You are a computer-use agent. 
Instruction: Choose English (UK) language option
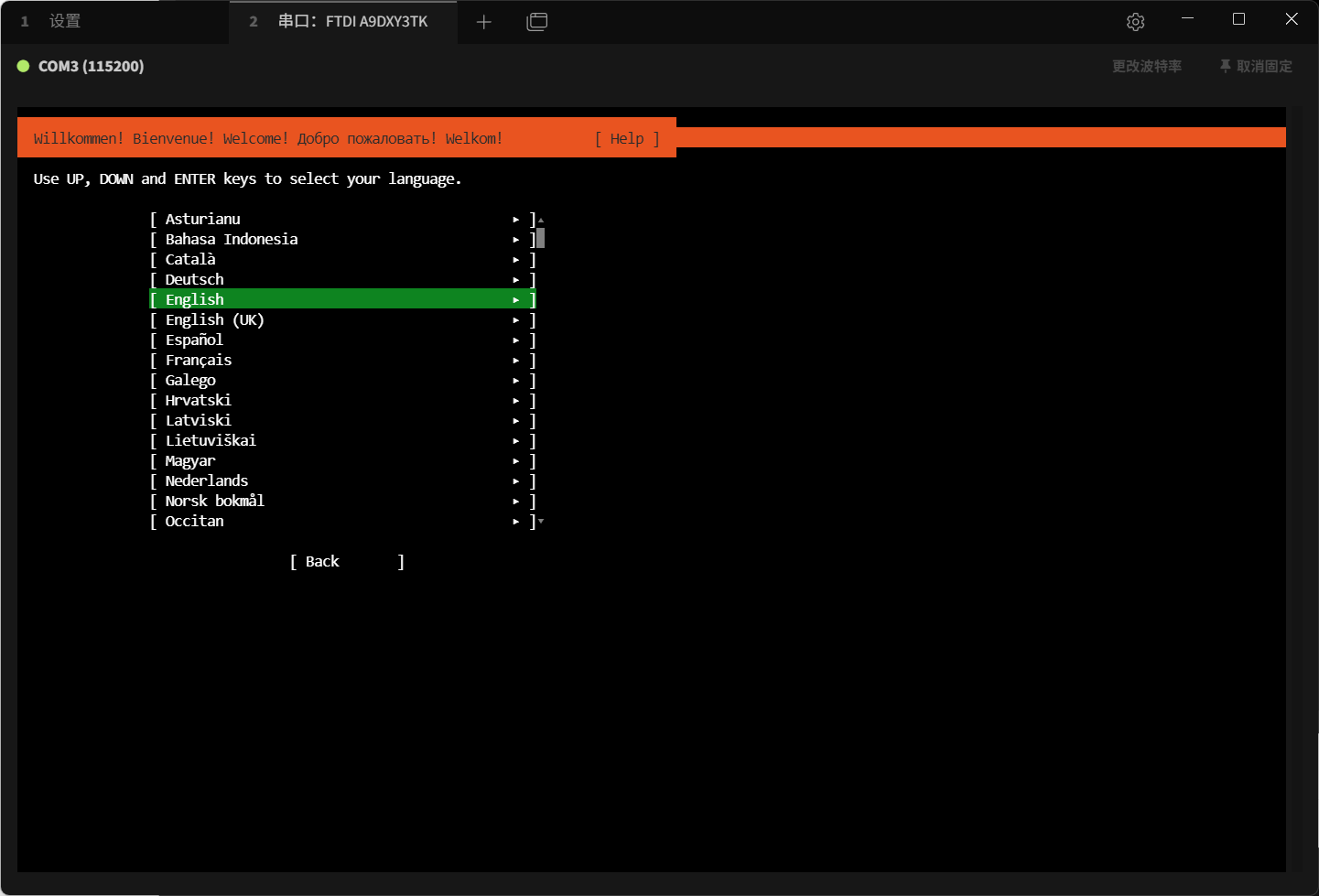pyautogui.click(x=214, y=320)
